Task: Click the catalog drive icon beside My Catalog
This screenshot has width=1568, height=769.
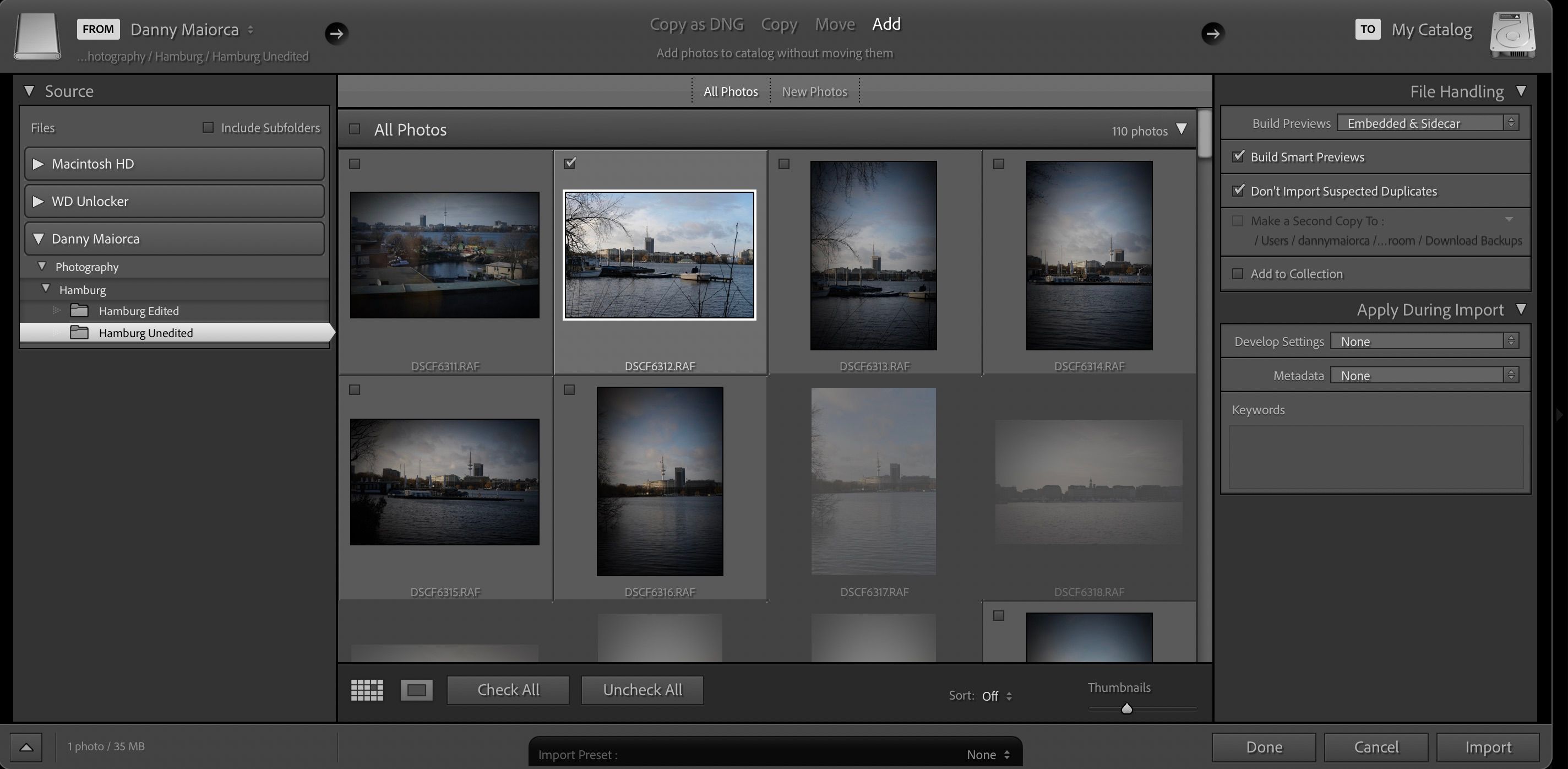Action: click(x=1514, y=35)
